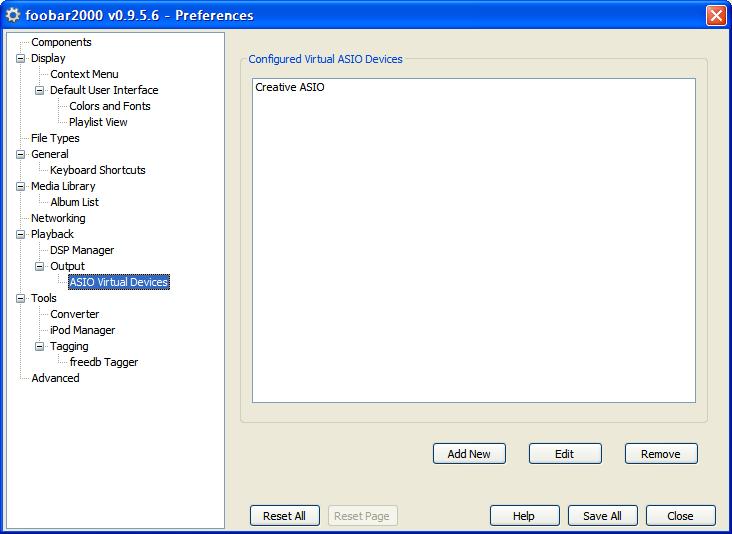Click the Add New button

(469, 454)
